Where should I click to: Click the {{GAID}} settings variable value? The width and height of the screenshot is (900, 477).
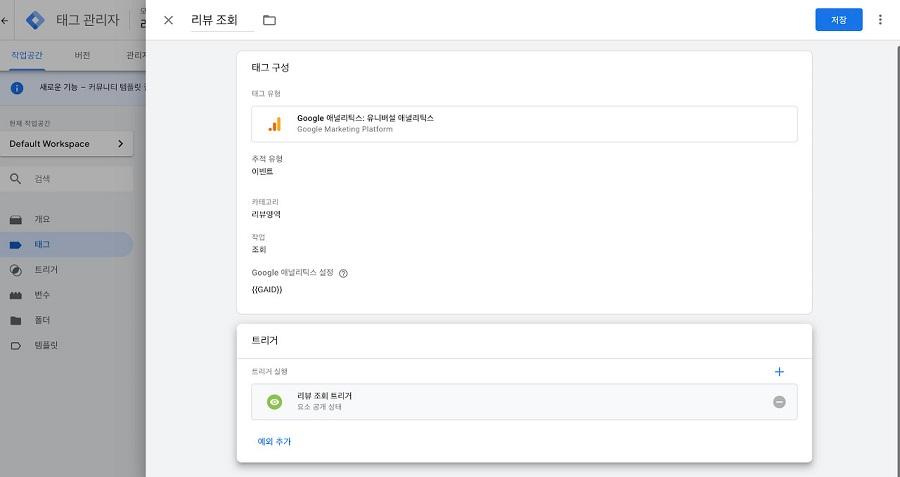pyautogui.click(x=267, y=290)
